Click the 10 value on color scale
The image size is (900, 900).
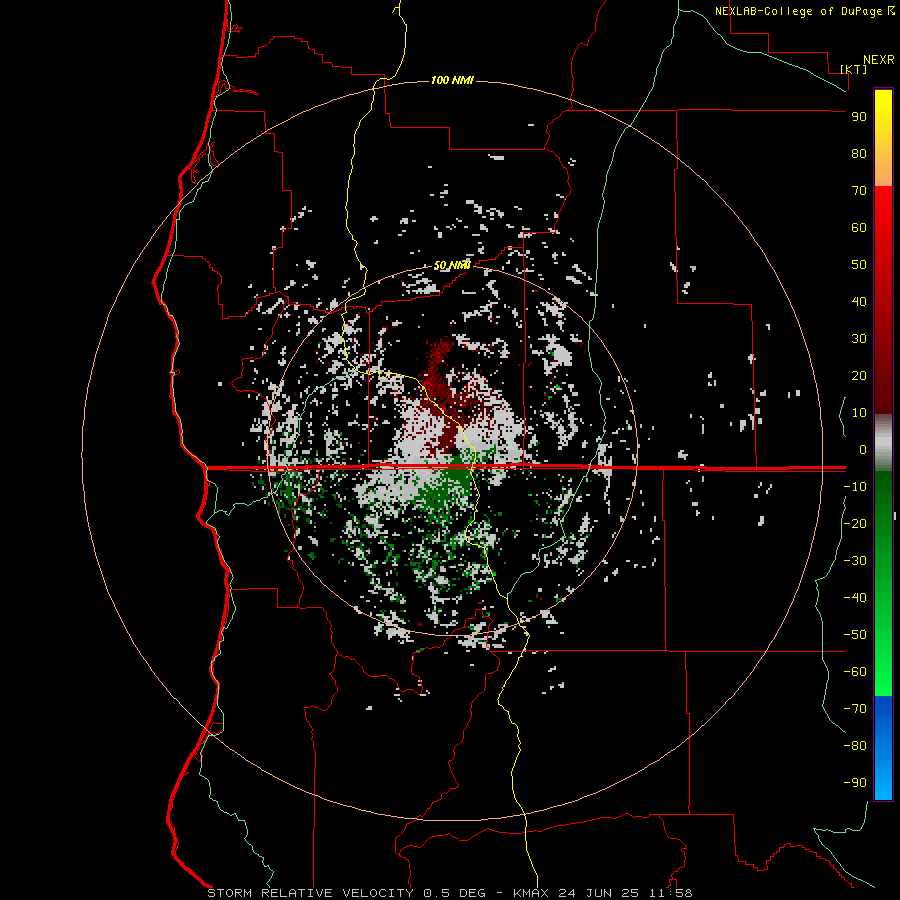click(x=859, y=413)
